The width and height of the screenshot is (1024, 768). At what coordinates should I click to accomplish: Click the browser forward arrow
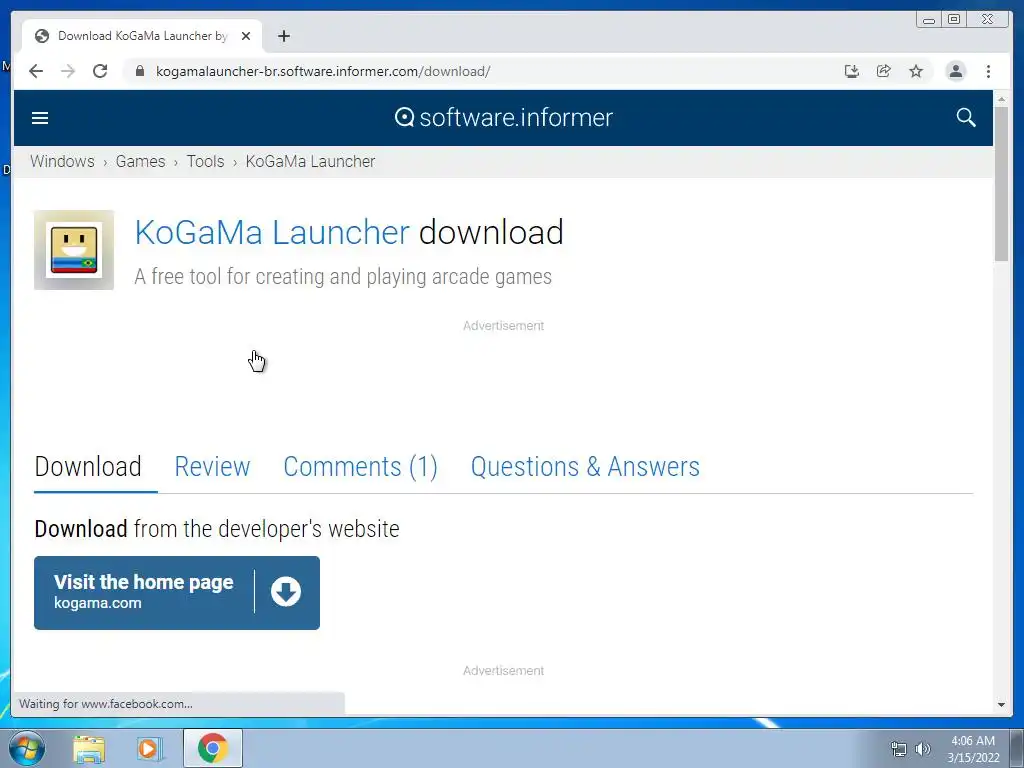(x=68, y=71)
